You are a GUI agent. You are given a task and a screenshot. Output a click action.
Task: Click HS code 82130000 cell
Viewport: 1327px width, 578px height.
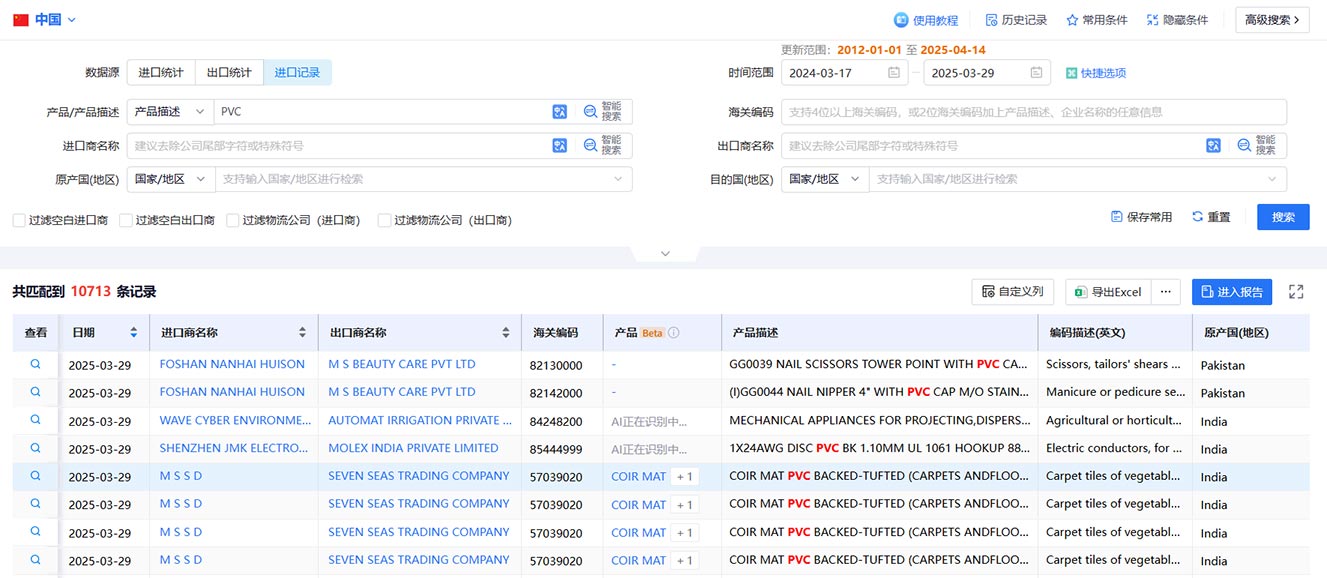[556, 365]
